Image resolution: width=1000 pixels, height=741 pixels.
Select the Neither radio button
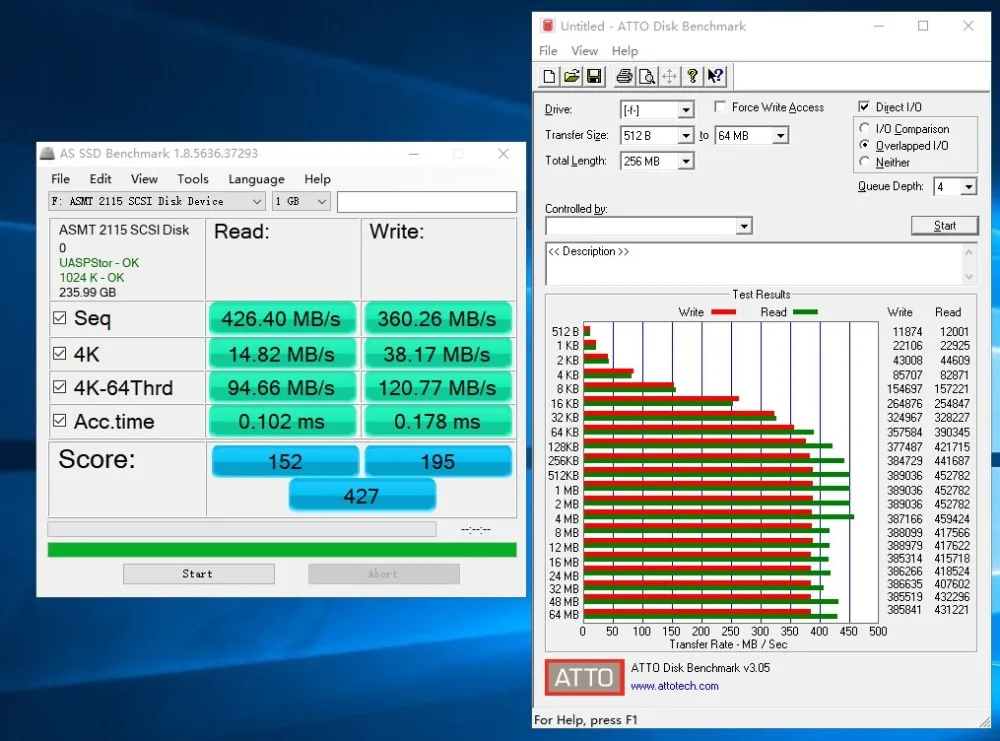pyautogui.click(x=864, y=162)
